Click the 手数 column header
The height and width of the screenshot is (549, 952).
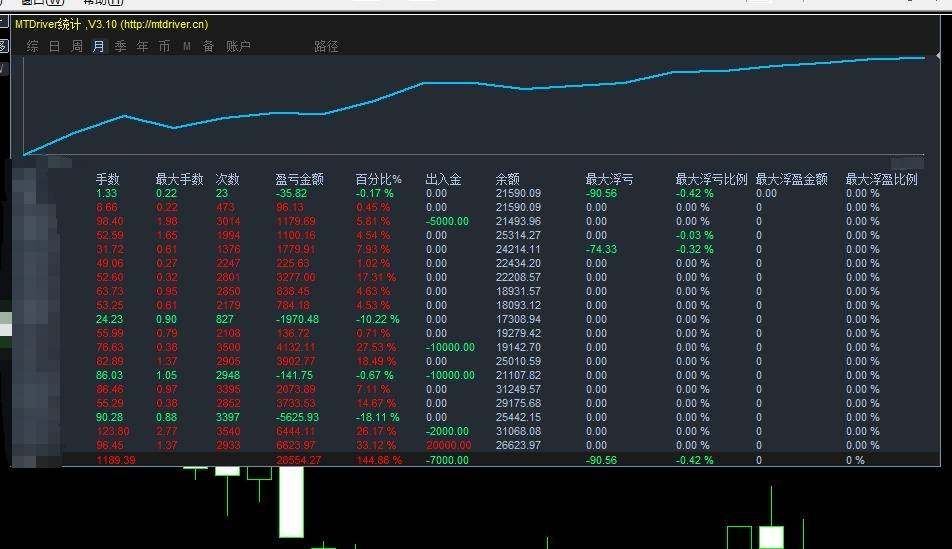pyautogui.click(x=107, y=179)
